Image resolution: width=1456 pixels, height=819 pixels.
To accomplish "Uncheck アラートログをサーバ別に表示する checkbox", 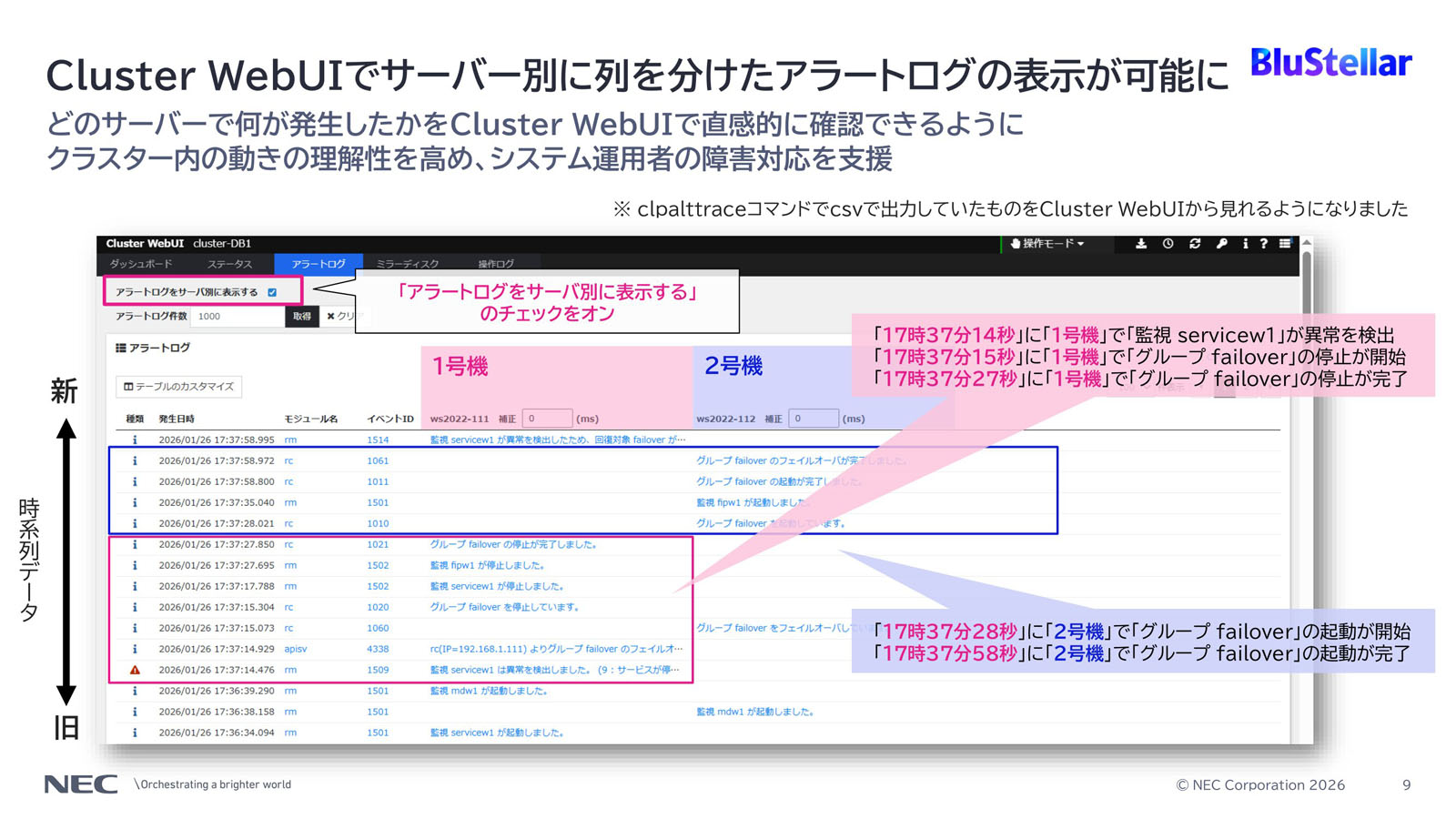I will (x=272, y=292).
